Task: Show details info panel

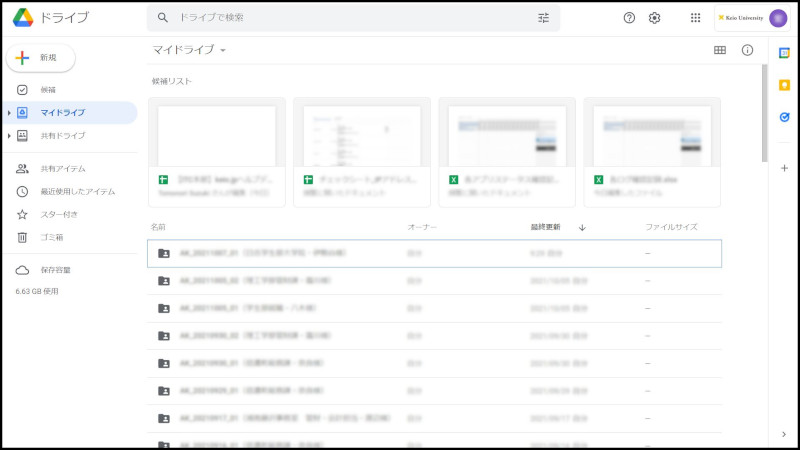Action: tap(747, 50)
